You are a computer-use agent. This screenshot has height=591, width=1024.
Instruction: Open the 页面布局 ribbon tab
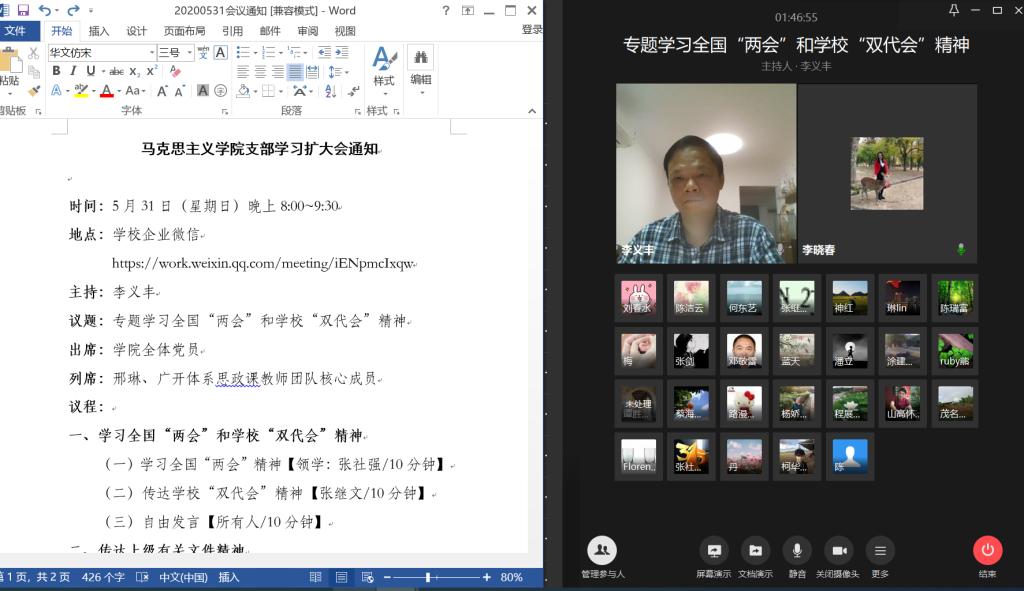[x=184, y=31]
